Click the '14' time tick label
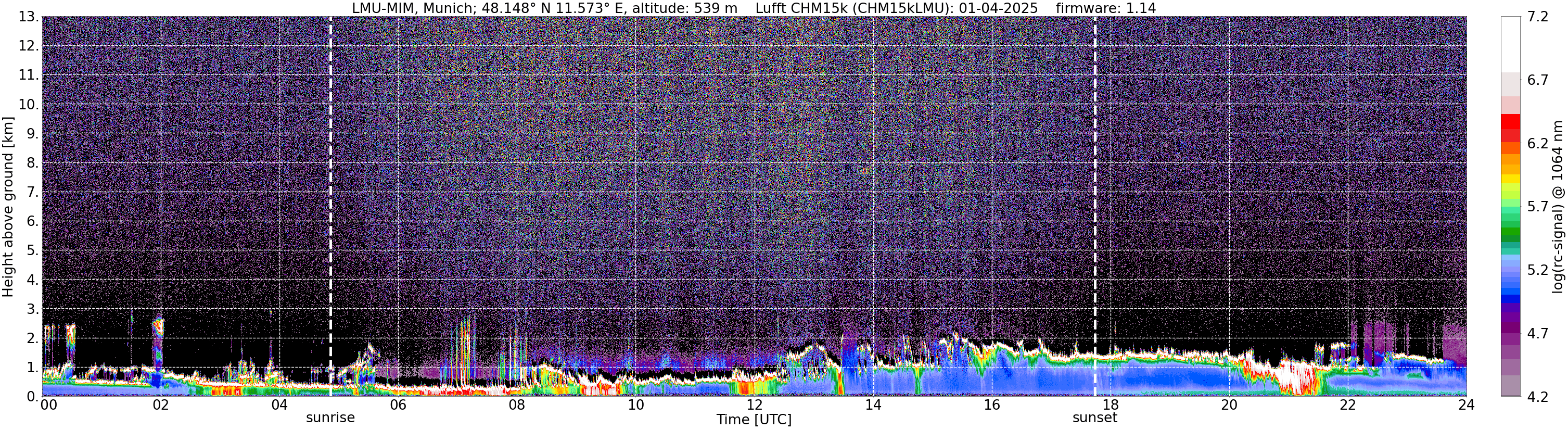This screenshot has height=430, width=1568. coord(873,405)
